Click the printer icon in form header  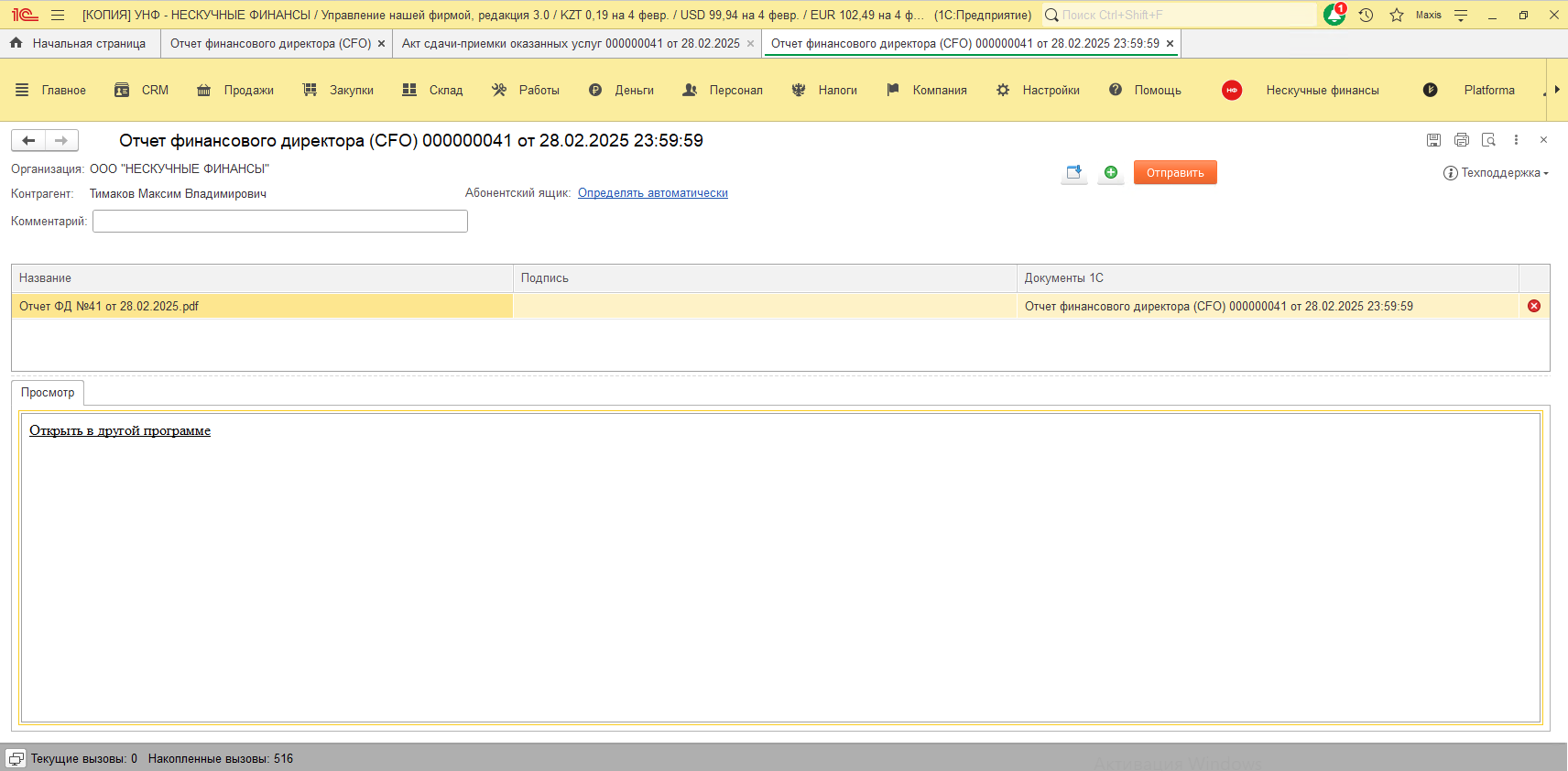[1462, 140]
